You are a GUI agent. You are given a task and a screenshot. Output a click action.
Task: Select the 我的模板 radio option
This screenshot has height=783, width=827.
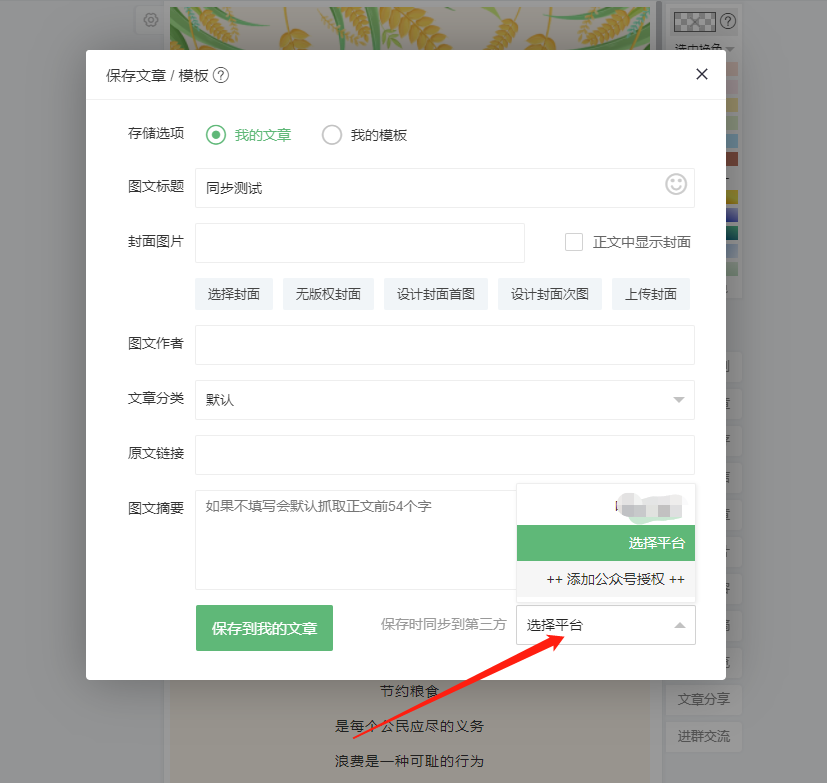(332, 135)
